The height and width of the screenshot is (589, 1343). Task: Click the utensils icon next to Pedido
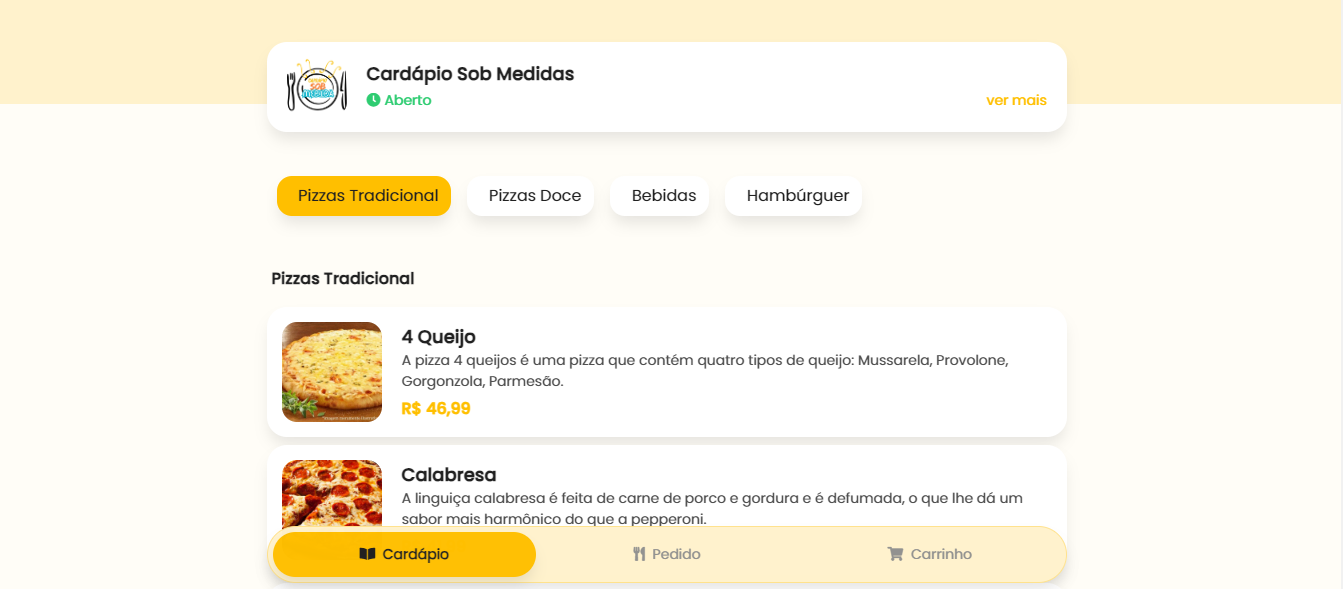[640, 554]
